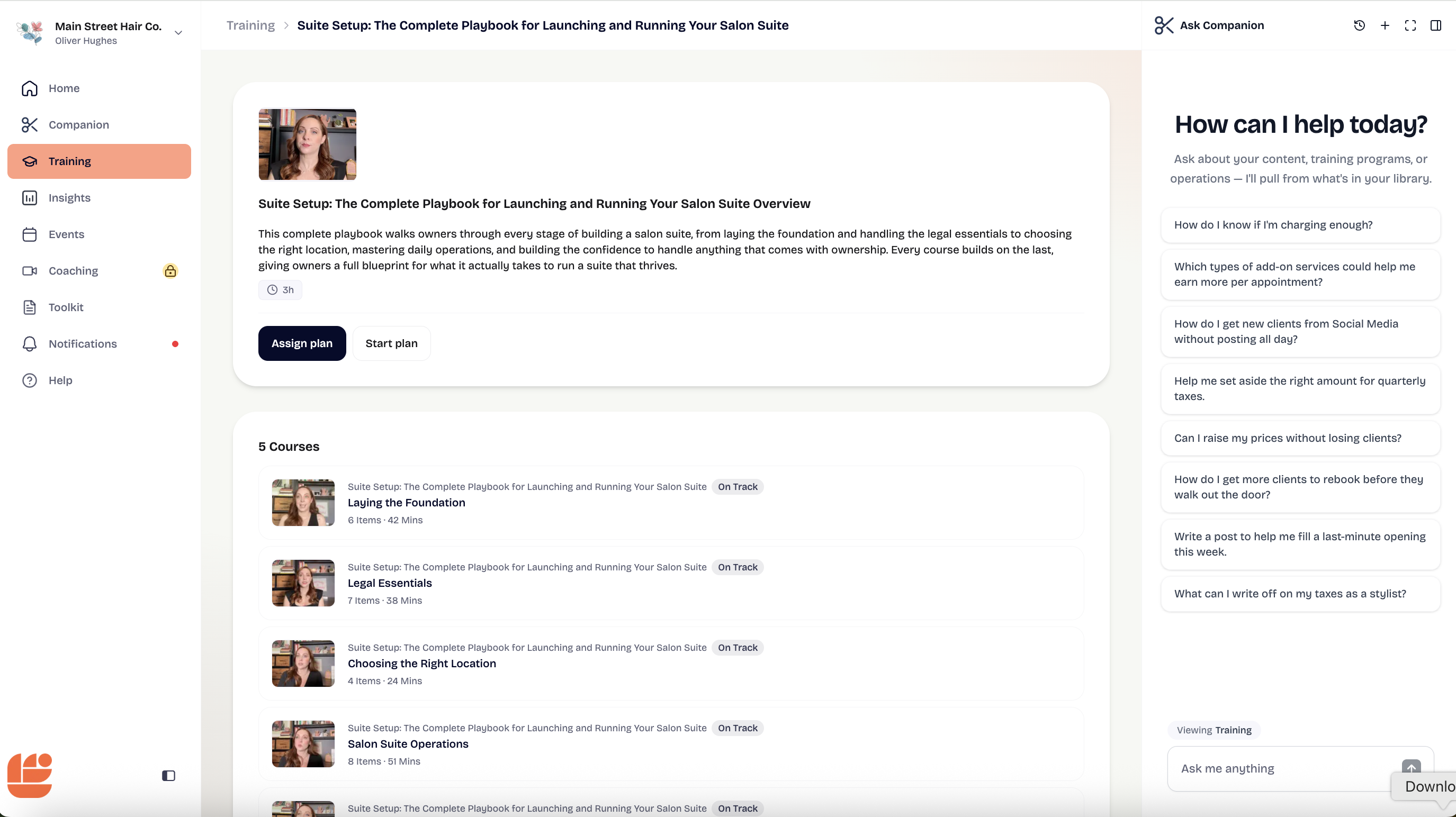The height and width of the screenshot is (817, 1456).
Task: Select the Insights menu item
Action: coord(99,198)
